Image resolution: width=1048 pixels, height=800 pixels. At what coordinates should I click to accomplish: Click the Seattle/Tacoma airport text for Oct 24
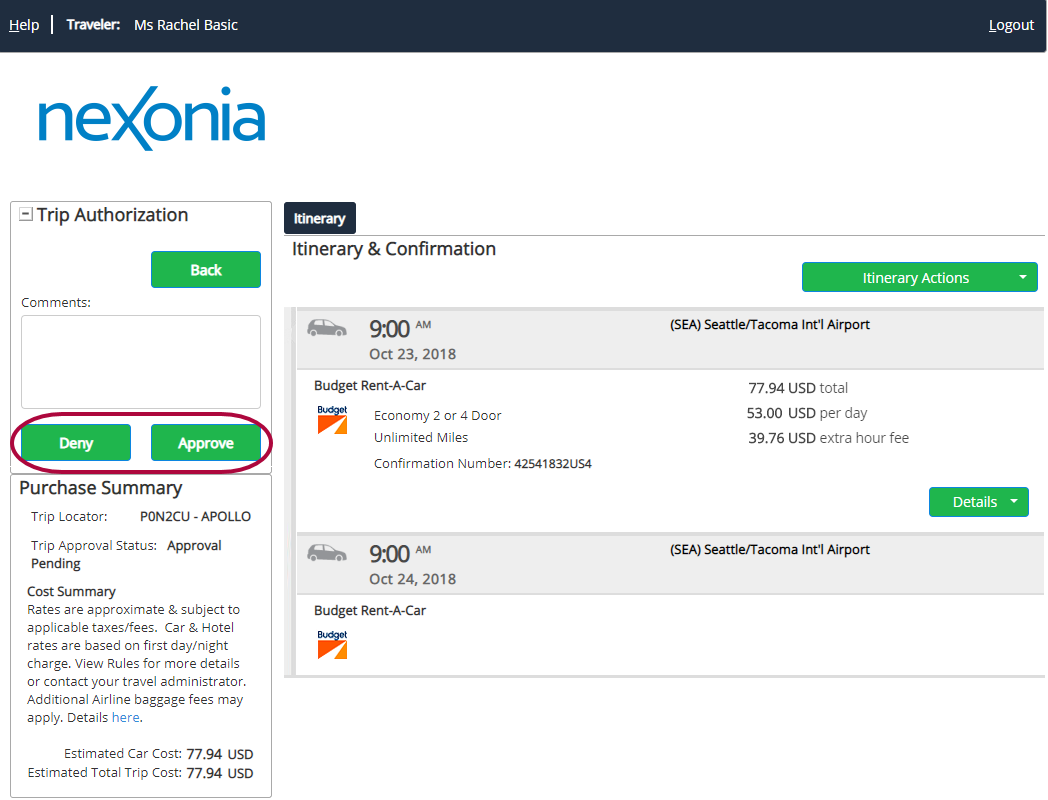tap(769, 550)
